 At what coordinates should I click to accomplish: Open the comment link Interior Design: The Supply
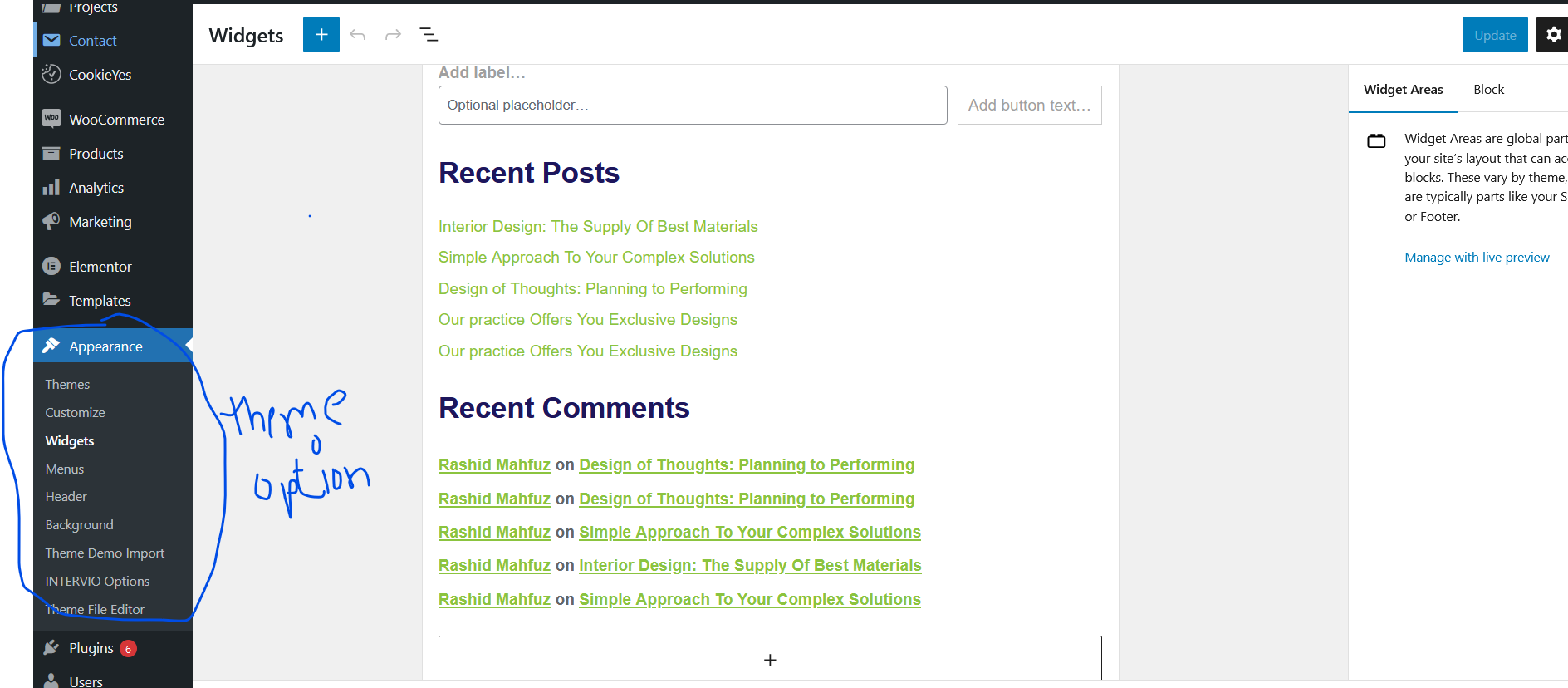pos(750,565)
